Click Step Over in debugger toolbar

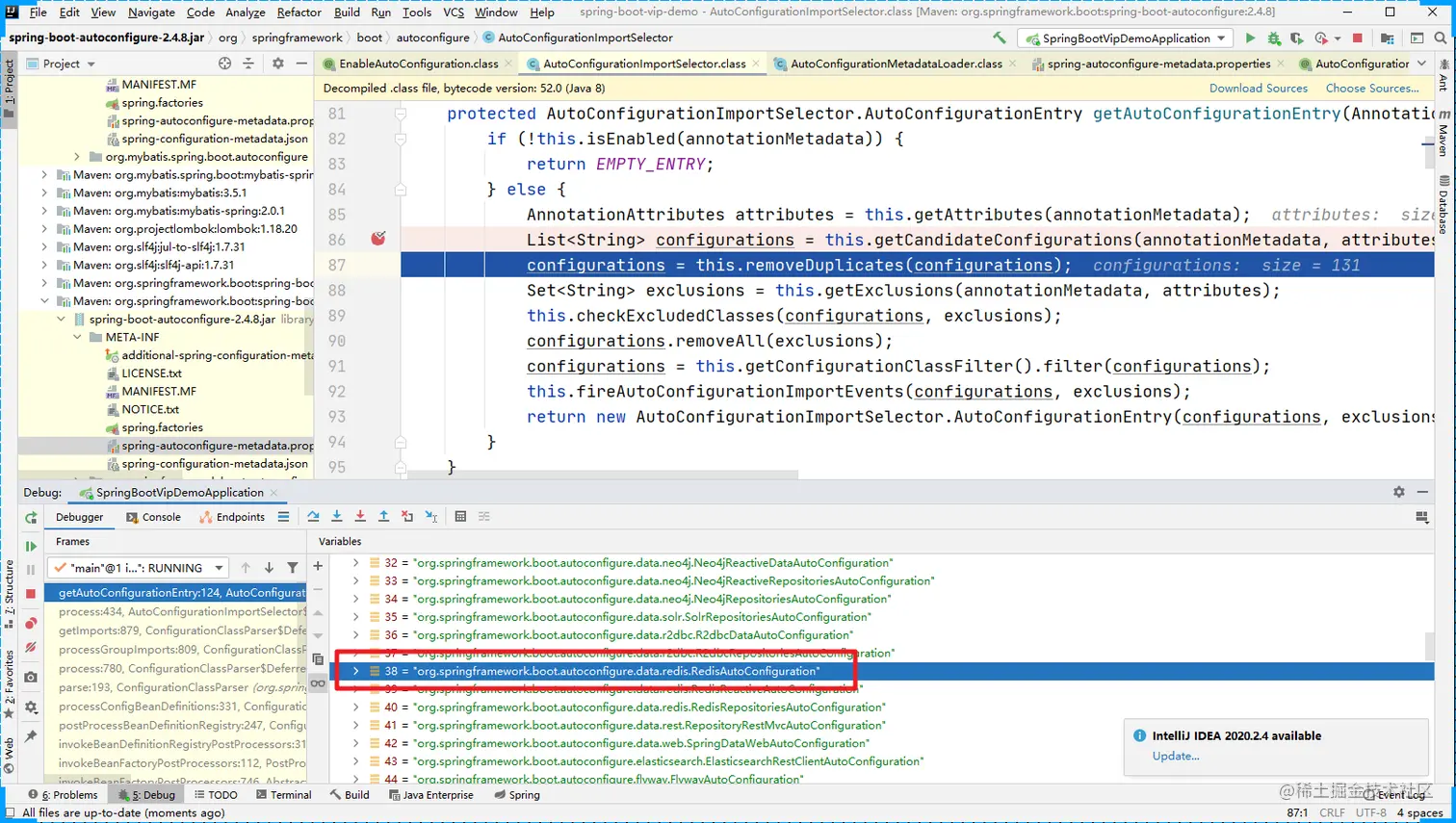click(x=313, y=517)
